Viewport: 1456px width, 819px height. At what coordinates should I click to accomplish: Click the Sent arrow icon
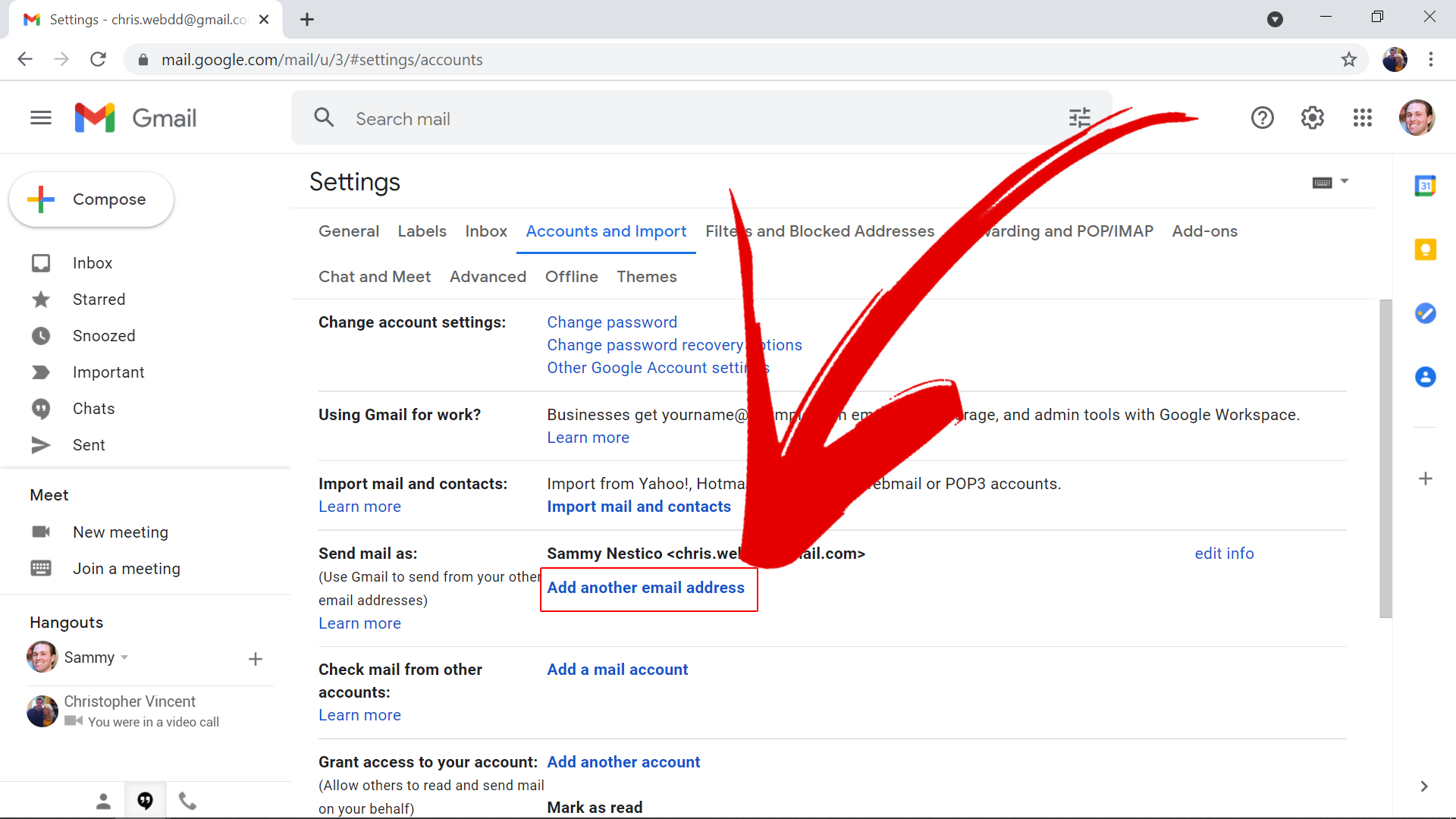point(41,445)
